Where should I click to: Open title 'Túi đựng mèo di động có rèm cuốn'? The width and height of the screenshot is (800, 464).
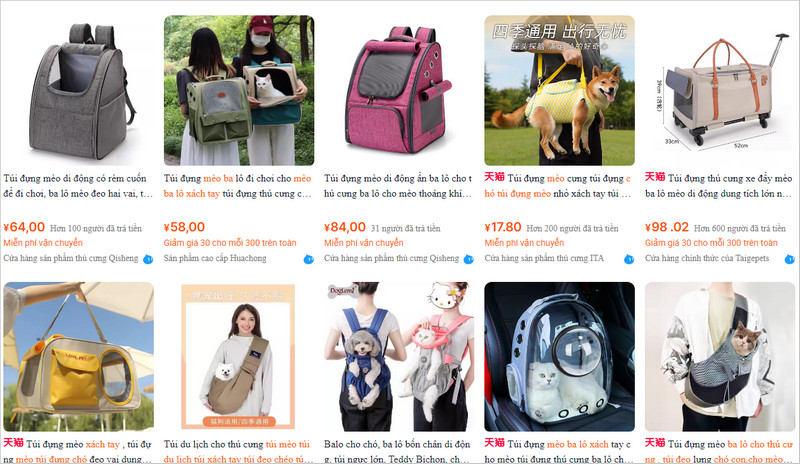(75, 179)
